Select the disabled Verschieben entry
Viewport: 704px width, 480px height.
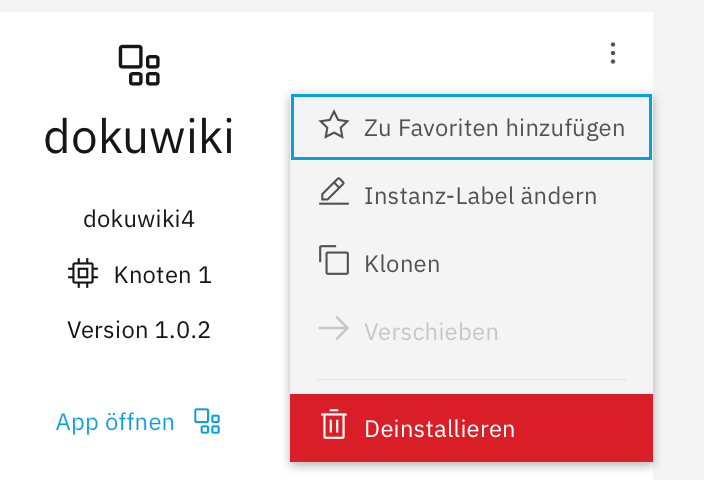coord(471,332)
